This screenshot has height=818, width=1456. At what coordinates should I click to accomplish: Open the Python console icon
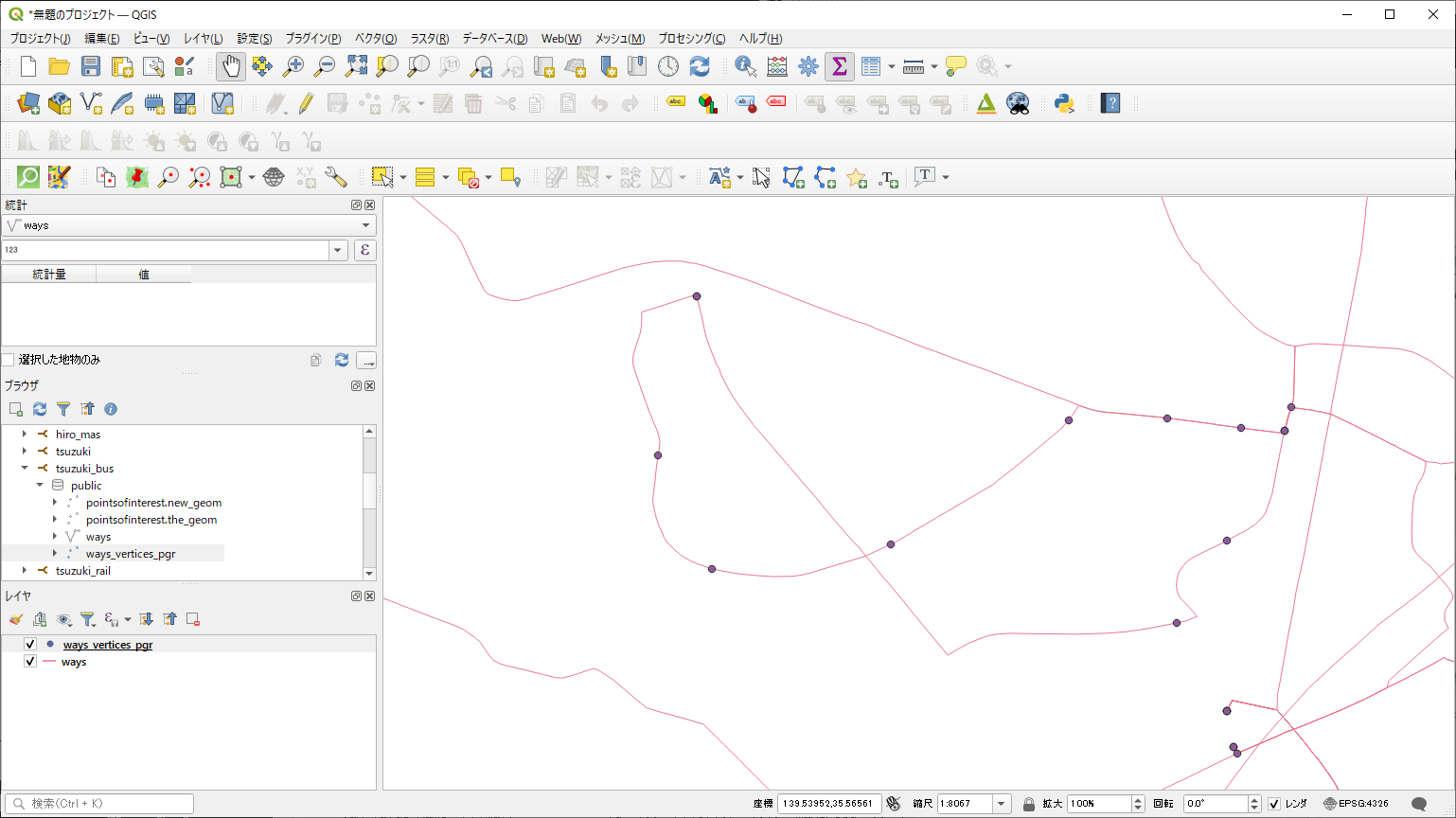(x=1064, y=103)
